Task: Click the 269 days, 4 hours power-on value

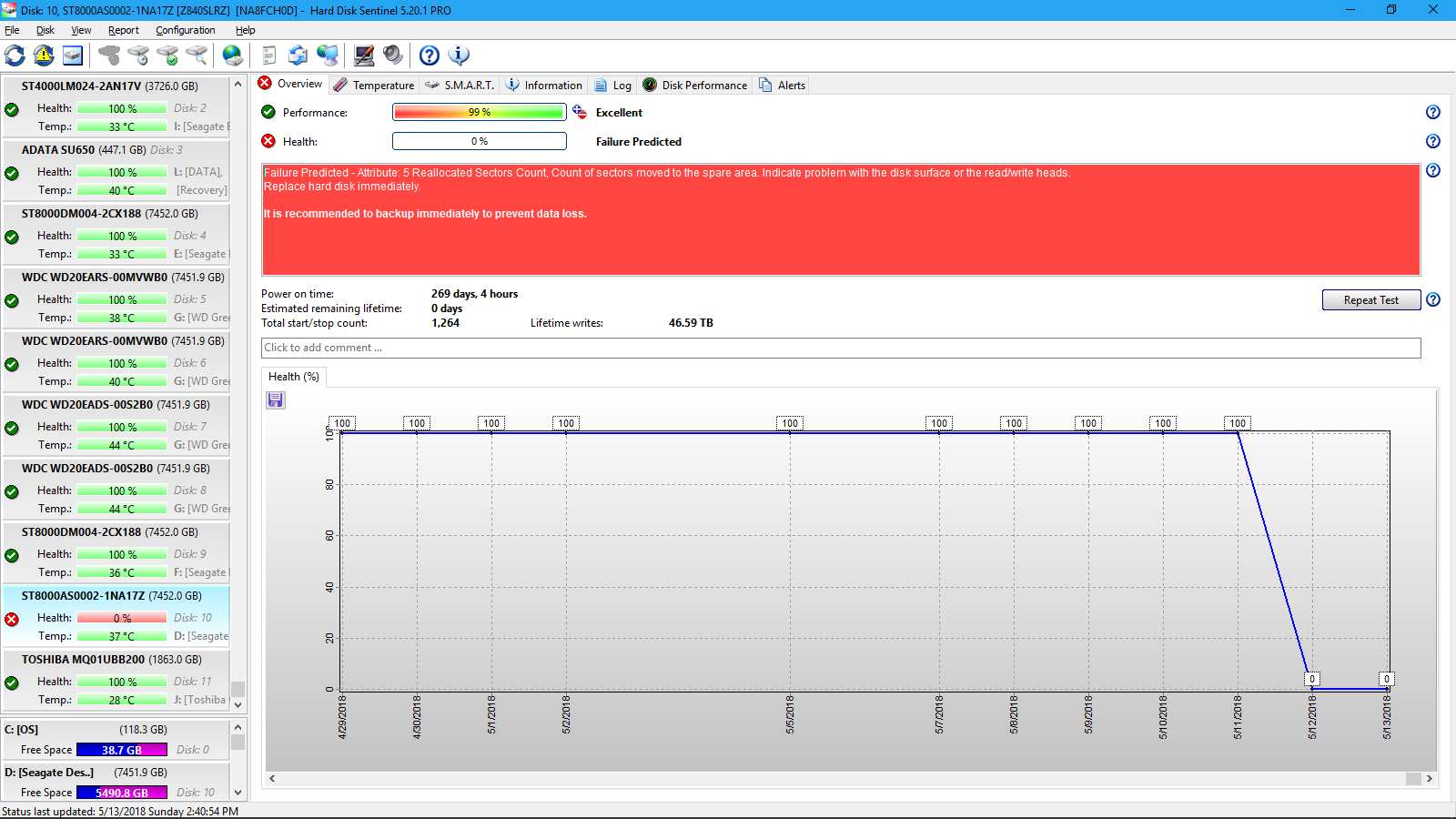Action: coord(474,294)
